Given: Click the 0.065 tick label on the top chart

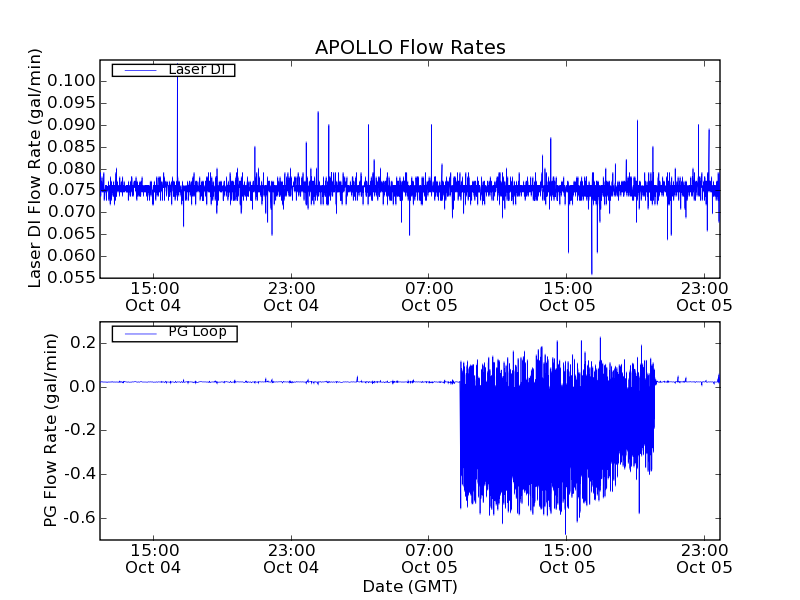Looking at the screenshot, I should tap(71, 234).
